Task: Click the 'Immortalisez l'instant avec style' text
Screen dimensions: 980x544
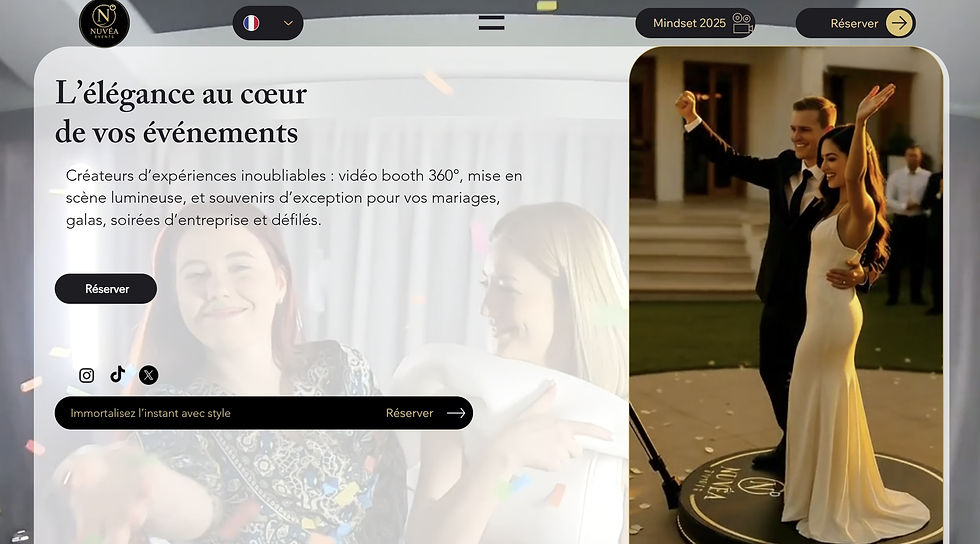Action: coord(151,413)
